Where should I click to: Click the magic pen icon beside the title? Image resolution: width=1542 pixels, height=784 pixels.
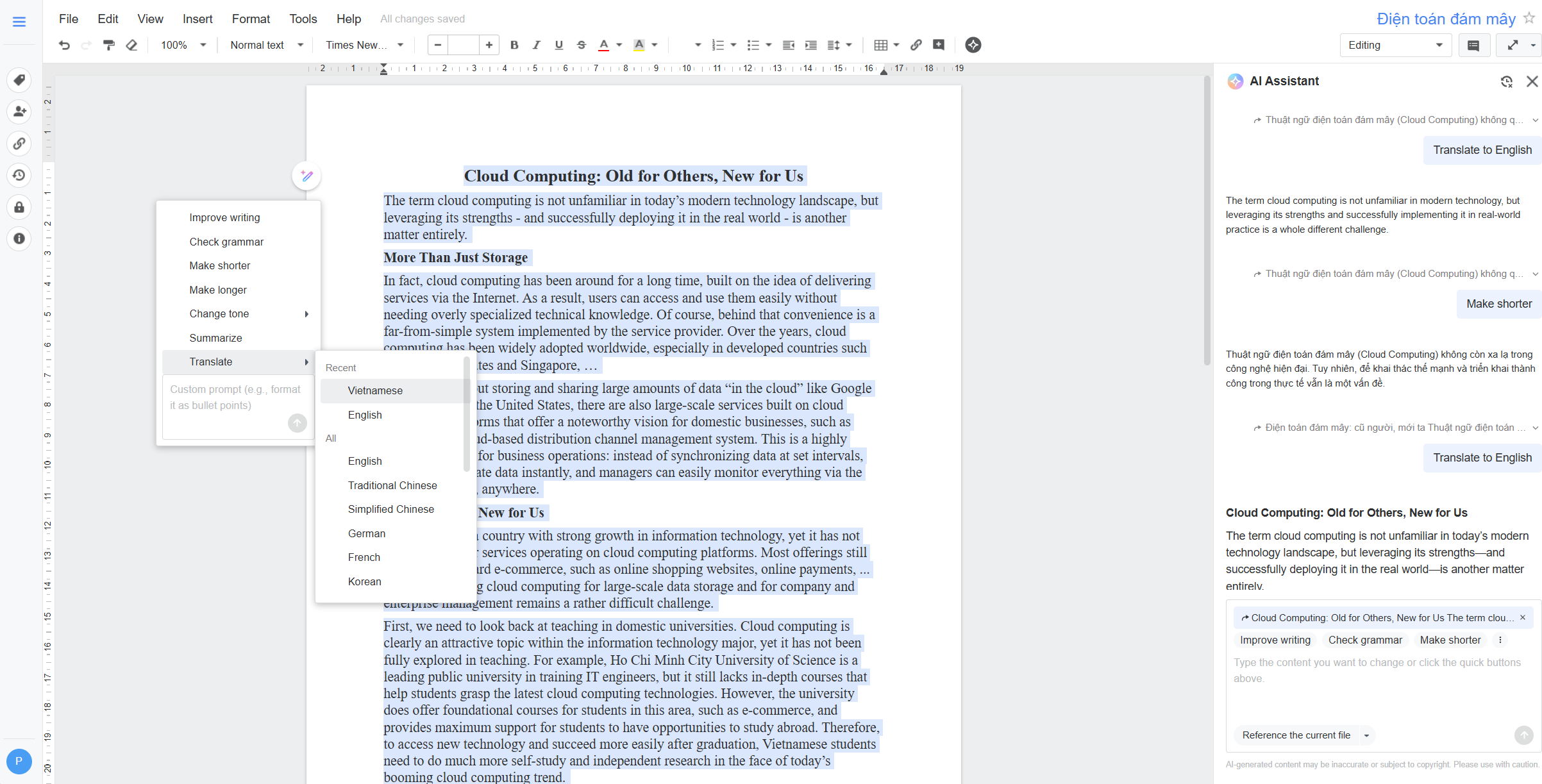pyautogui.click(x=306, y=176)
